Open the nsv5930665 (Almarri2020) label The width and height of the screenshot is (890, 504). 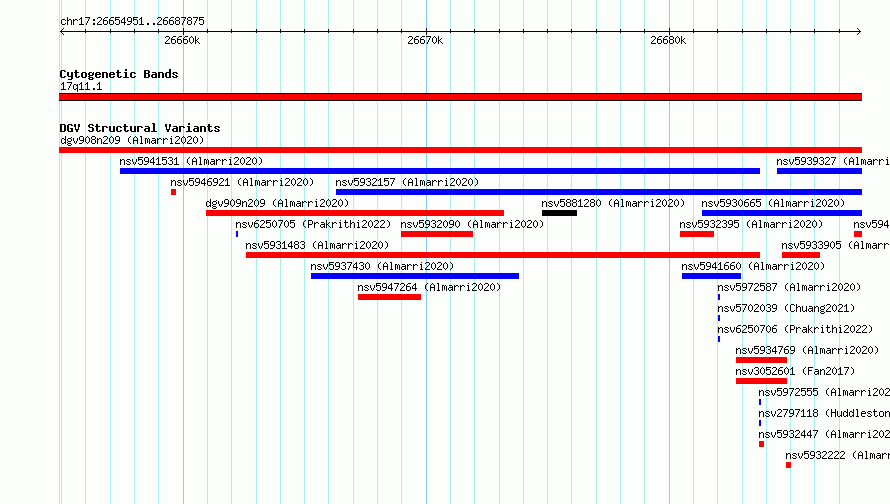[773, 203]
